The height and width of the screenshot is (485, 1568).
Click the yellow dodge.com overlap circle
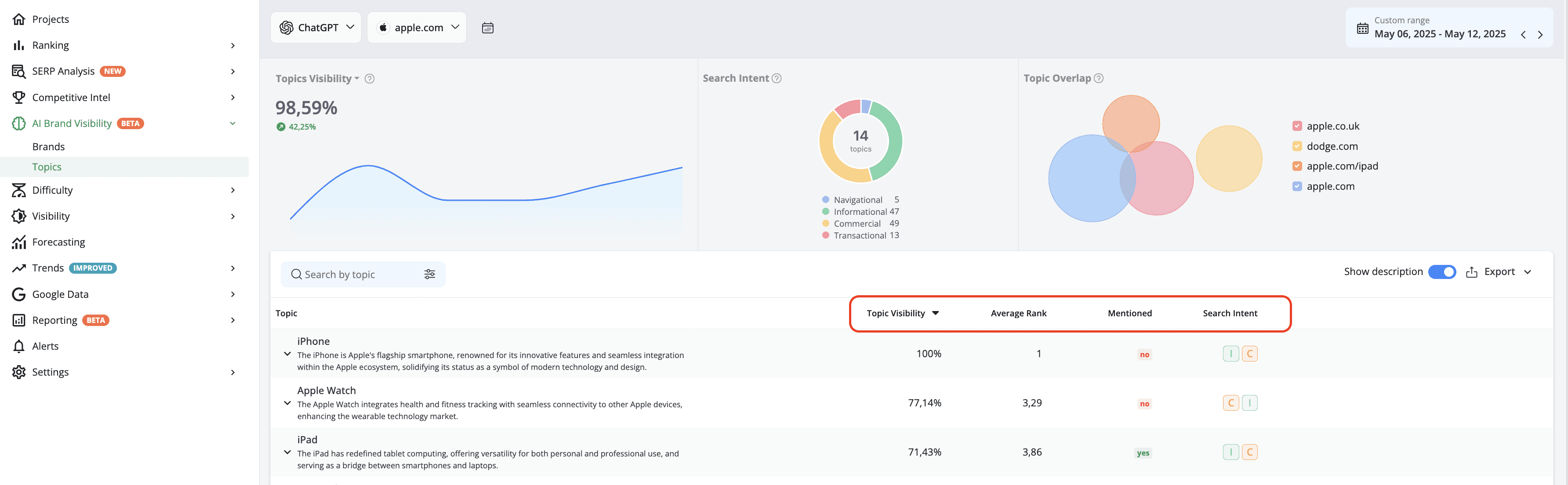[1229, 159]
